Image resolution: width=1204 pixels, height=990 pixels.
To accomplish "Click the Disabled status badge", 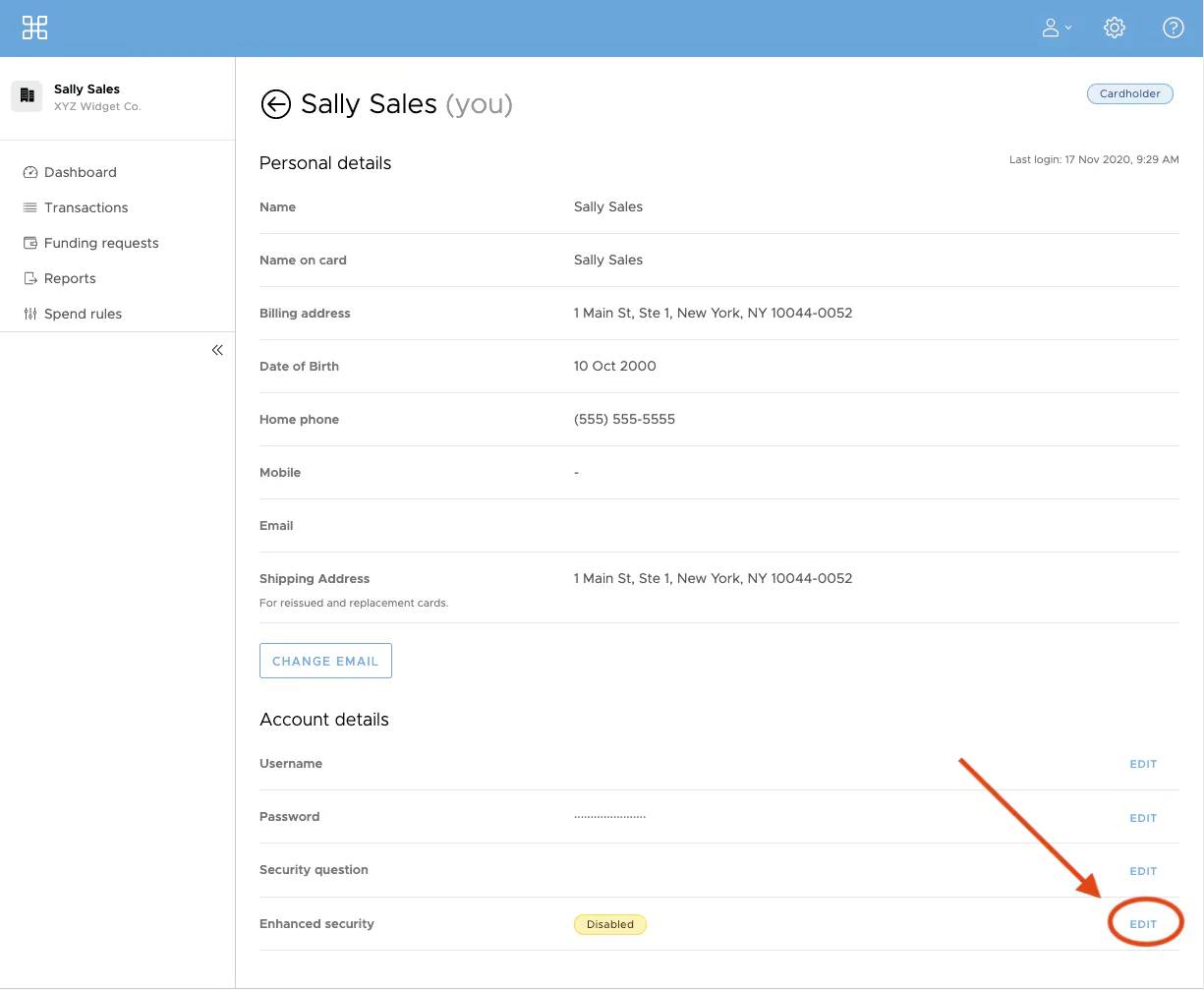I will tap(610, 924).
